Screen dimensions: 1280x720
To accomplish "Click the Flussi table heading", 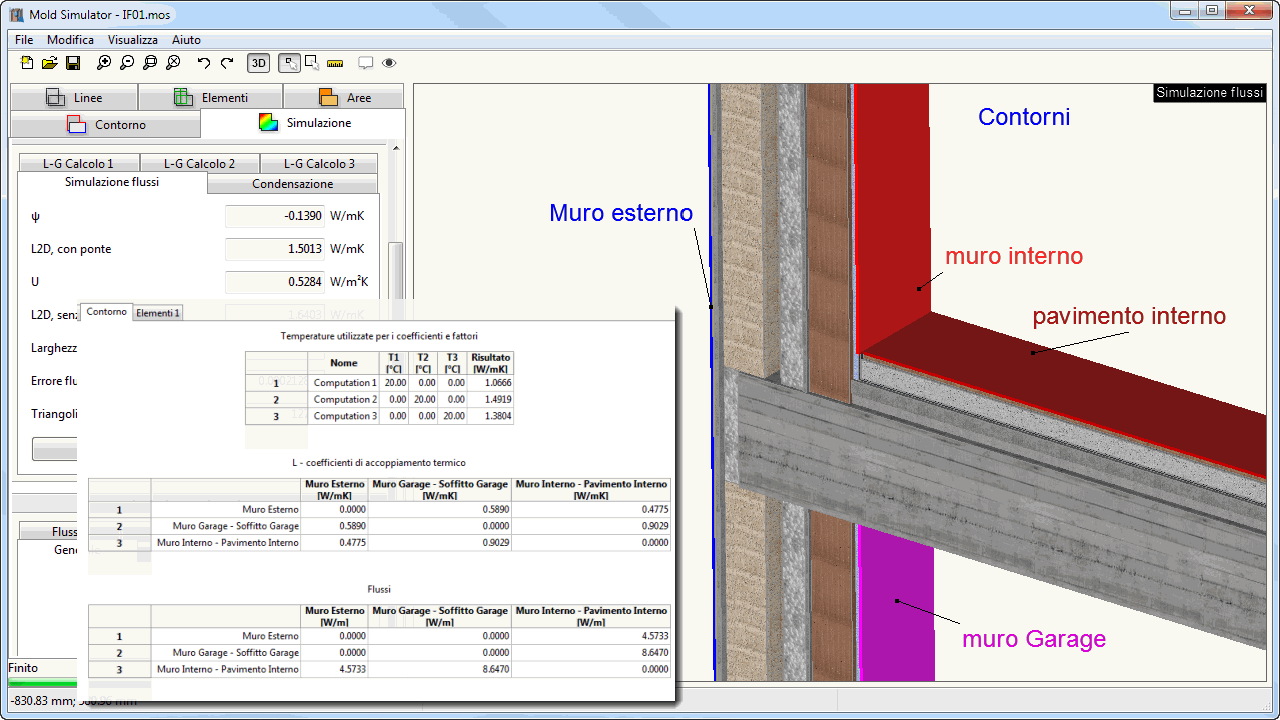I will click(x=379, y=589).
